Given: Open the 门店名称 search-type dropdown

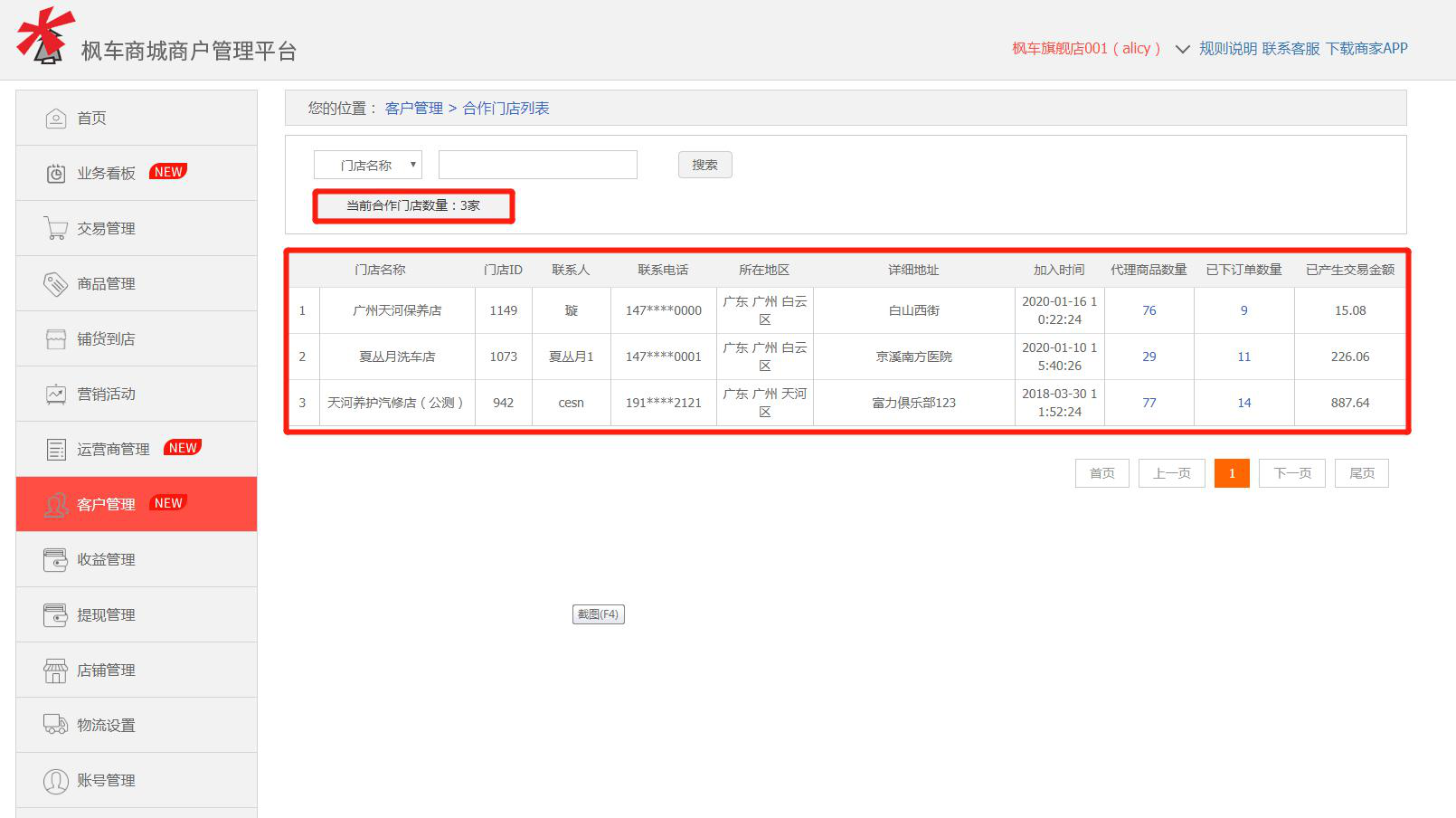Looking at the screenshot, I should pyautogui.click(x=367, y=166).
